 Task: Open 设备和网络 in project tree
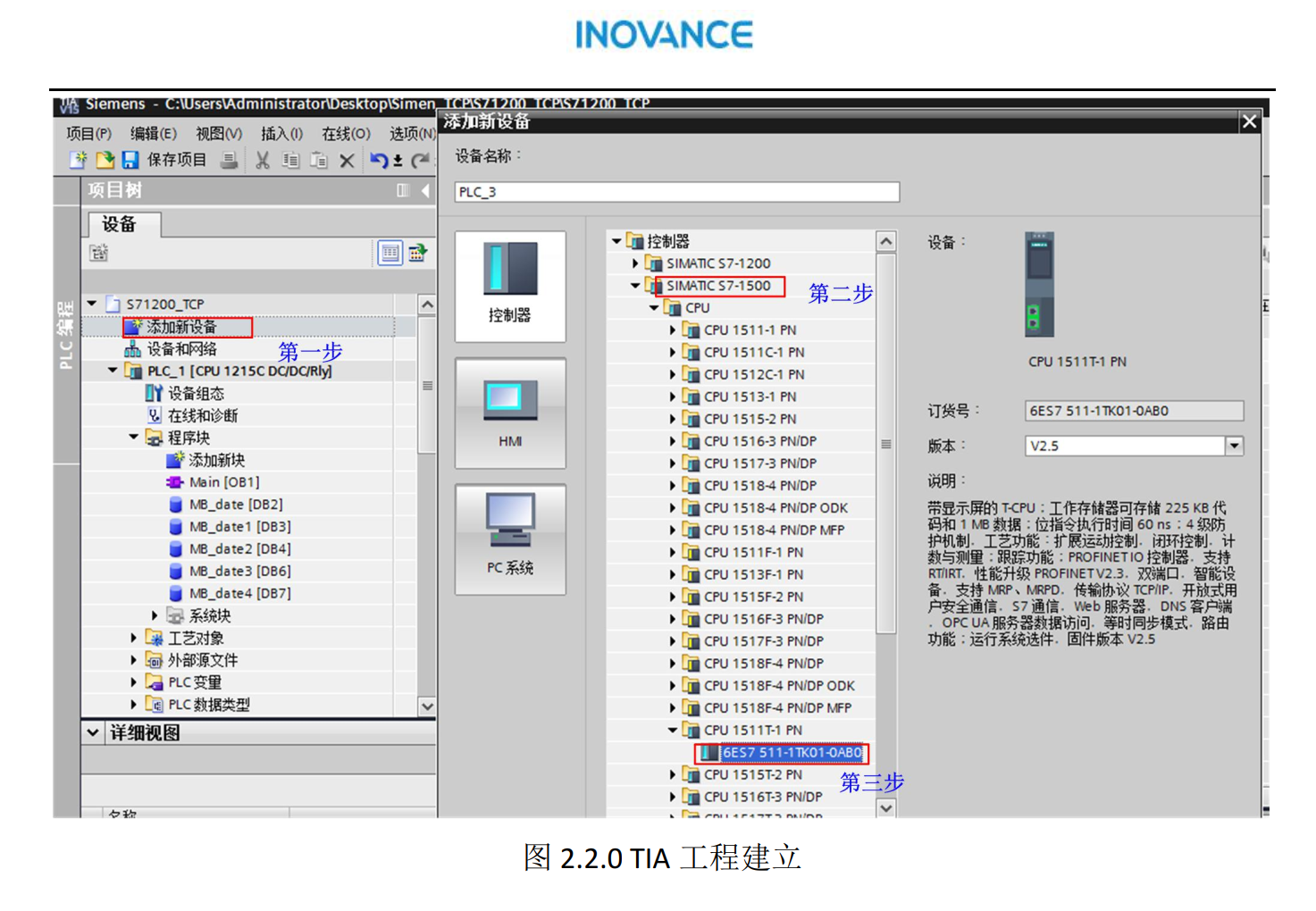[181, 349]
